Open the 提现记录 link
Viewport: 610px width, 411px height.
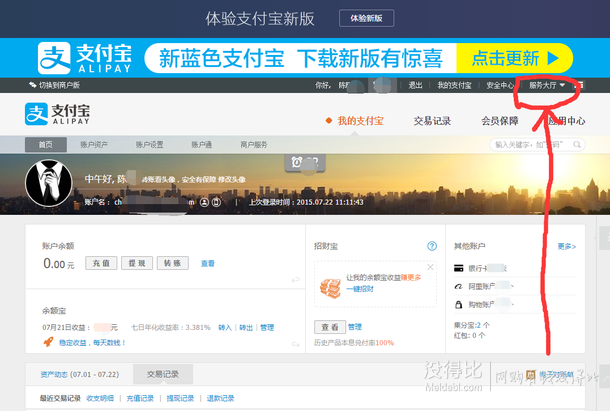(x=180, y=399)
